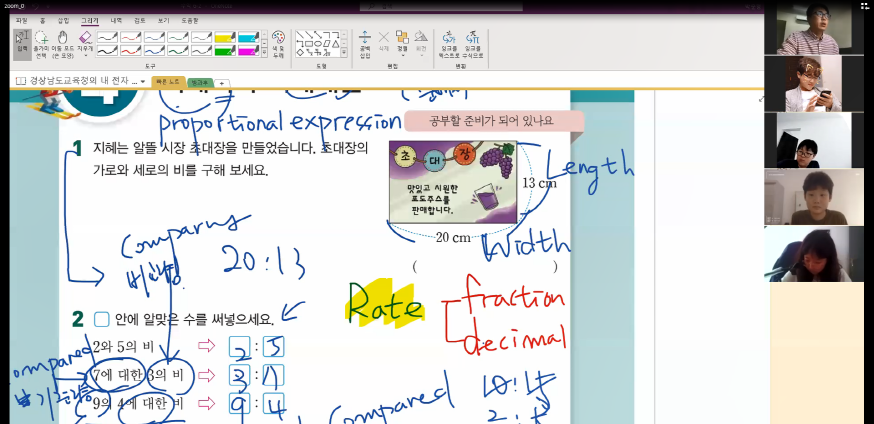874x424 pixels.
Task: Convert Ink to Text (잉크를 텍스트로)
Action: pyautogui.click(x=448, y=45)
